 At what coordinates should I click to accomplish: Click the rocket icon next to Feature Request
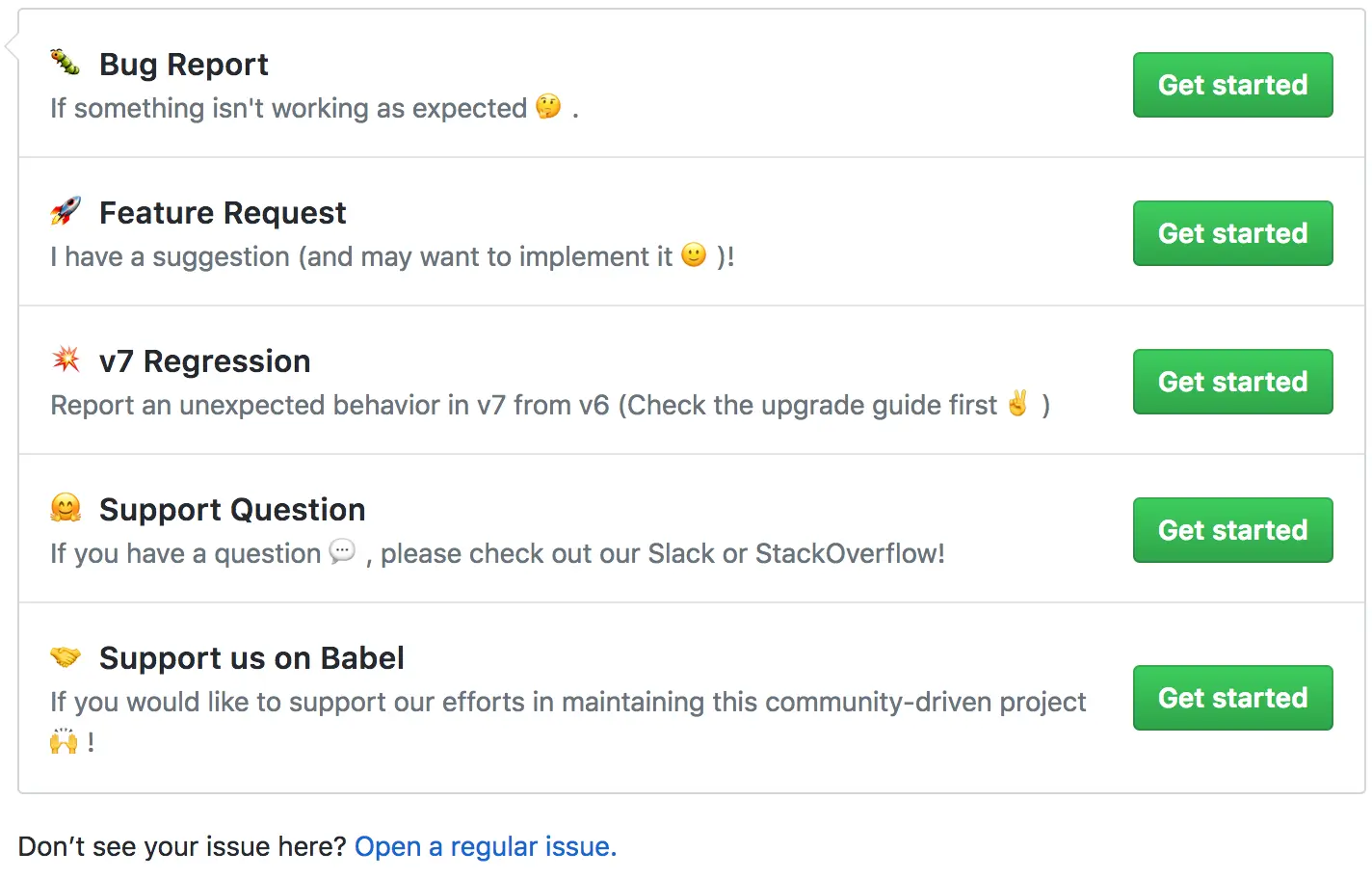click(66, 211)
